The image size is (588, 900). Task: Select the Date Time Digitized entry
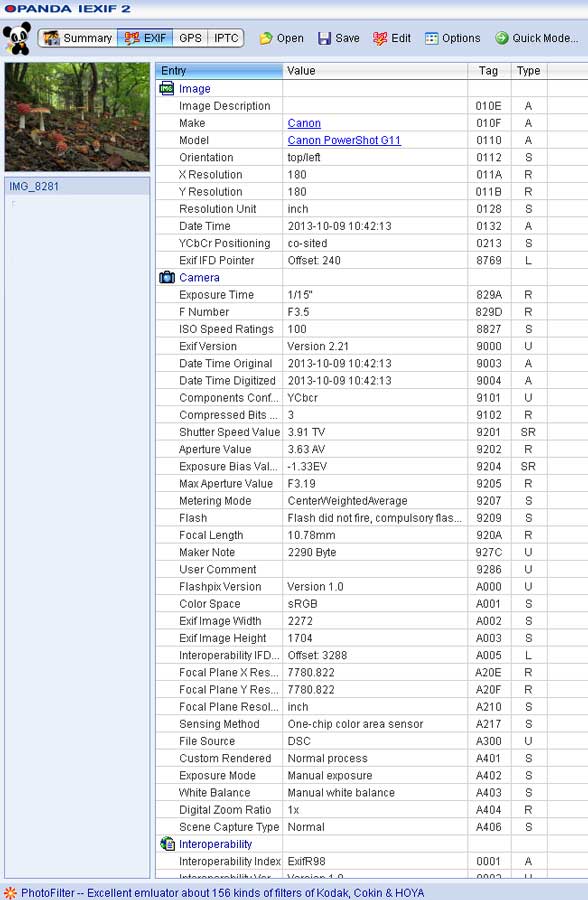227,381
